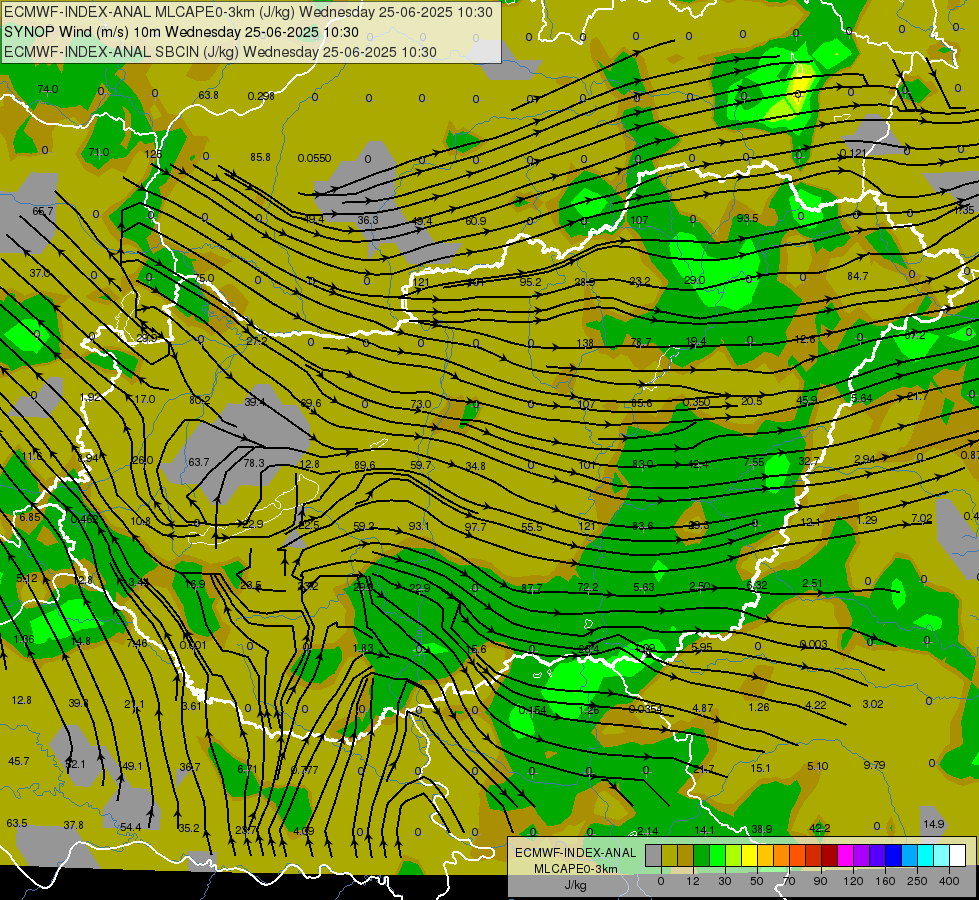979x900 pixels.
Task: Select the pure blue swatch right of 160
Action: [894, 855]
